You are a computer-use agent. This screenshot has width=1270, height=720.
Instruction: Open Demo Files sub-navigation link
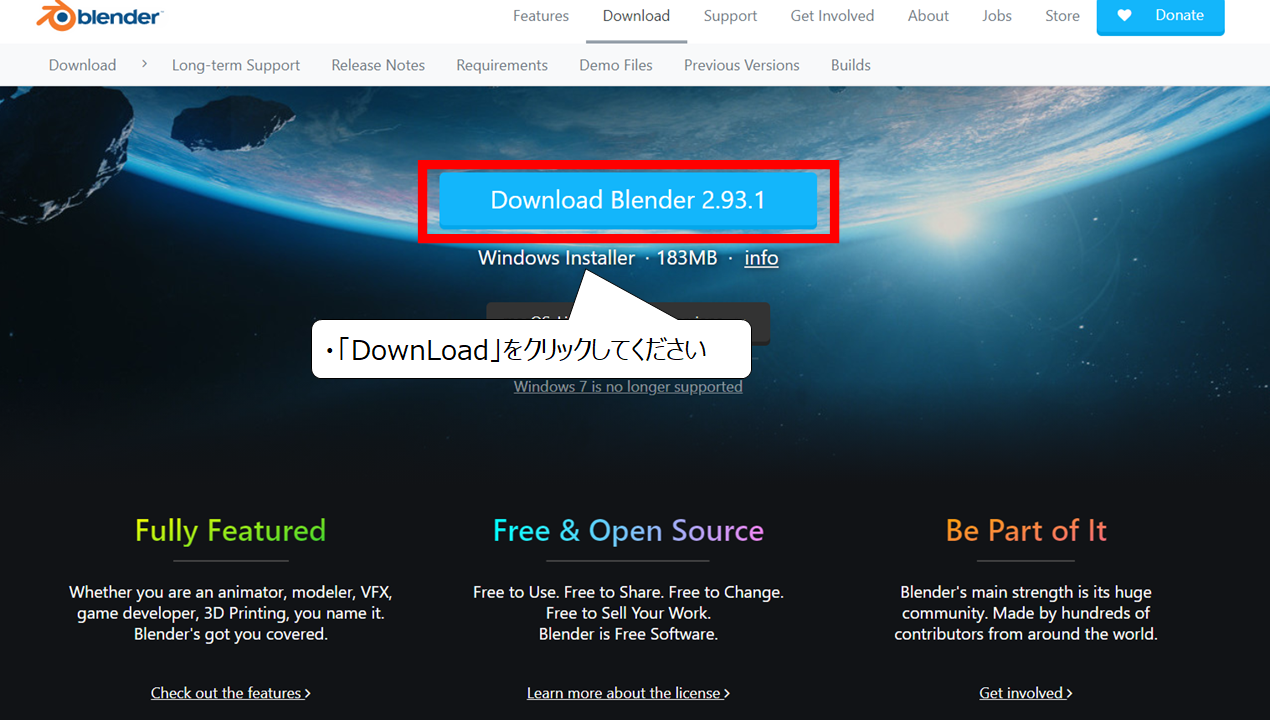coord(616,65)
